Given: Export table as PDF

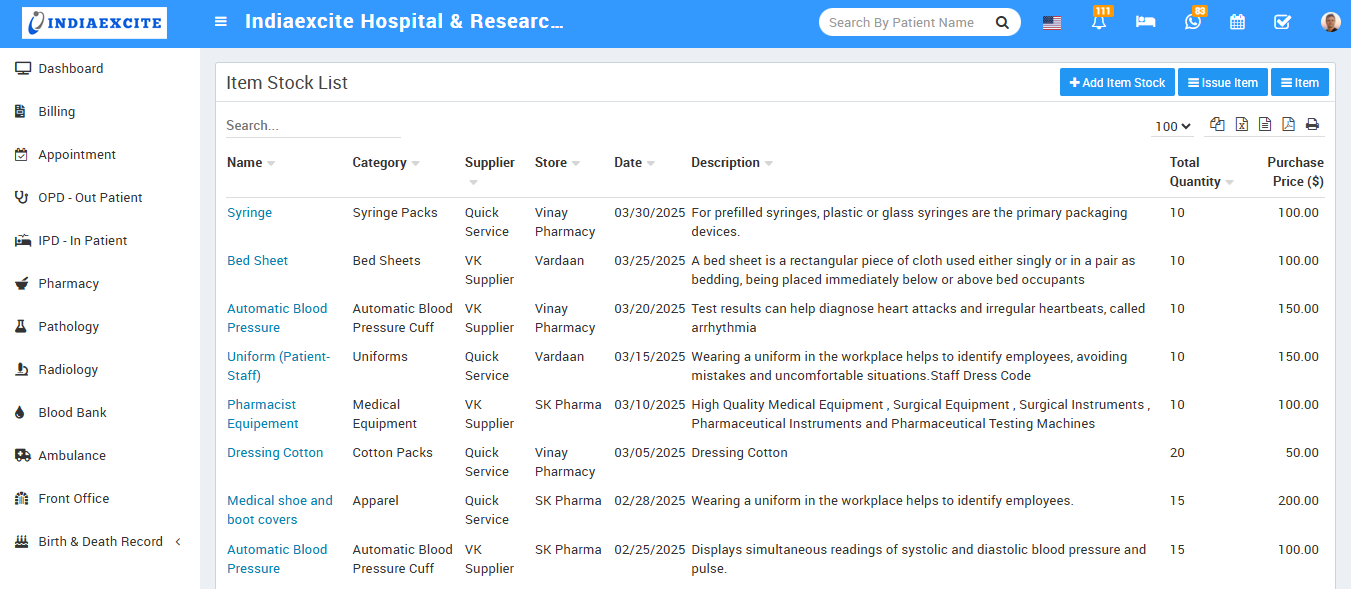Looking at the screenshot, I should point(1288,124).
